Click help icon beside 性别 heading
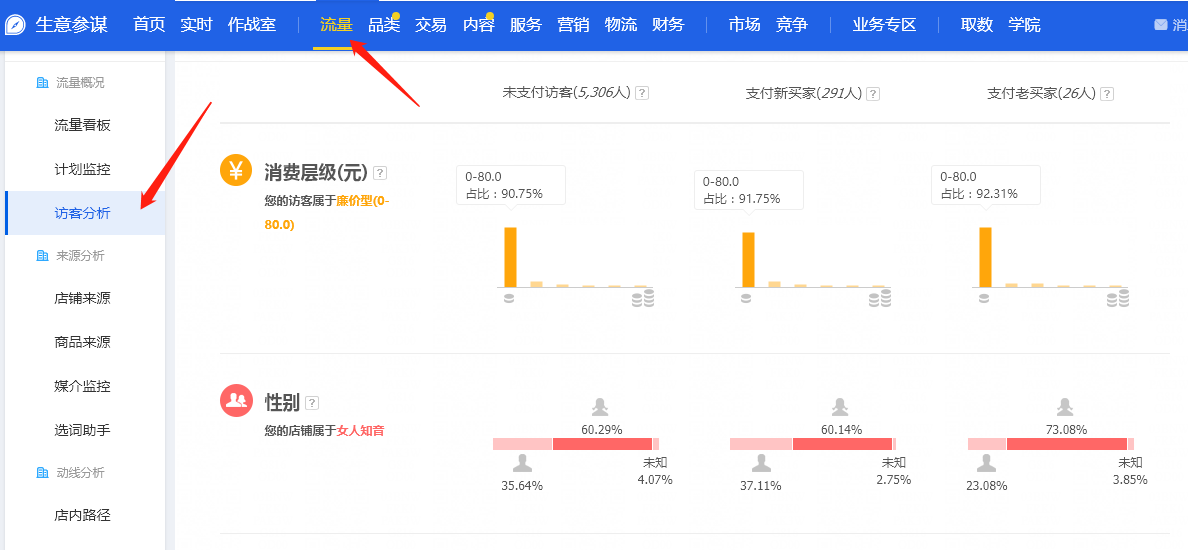 [312, 403]
